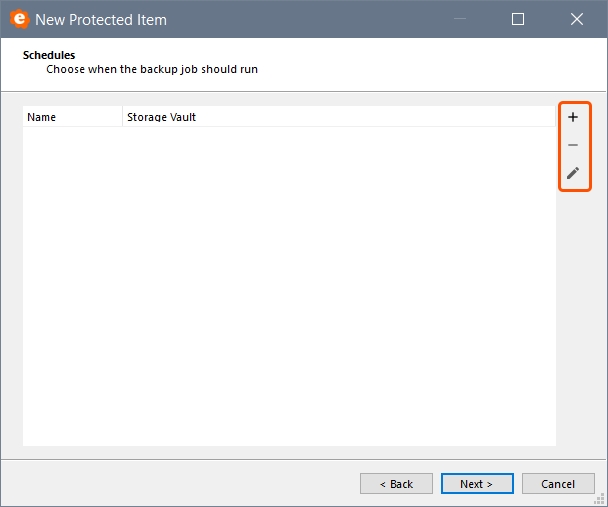Maximize the New Protected Item window
Viewport: 608px width, 507px height.
coord(518,19)
